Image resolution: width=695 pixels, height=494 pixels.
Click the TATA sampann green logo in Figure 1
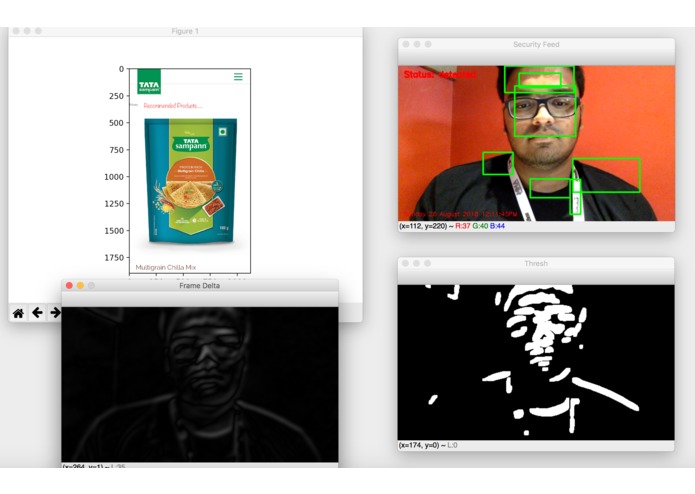(x=149, y=82)
